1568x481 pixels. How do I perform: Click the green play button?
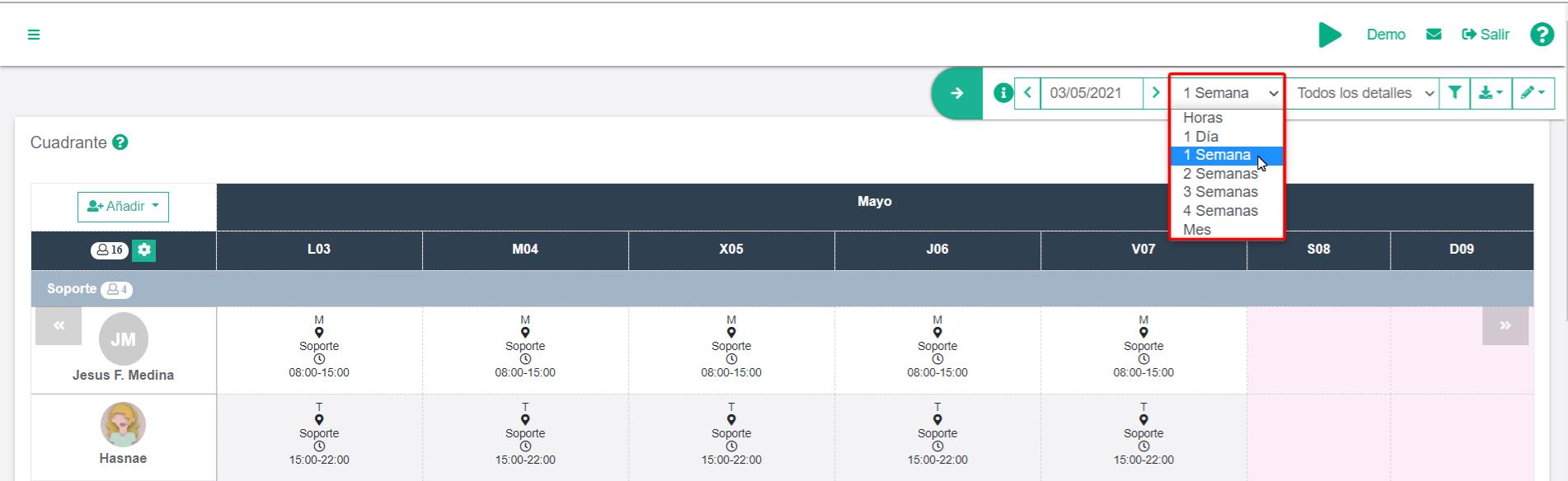click(1329, 35)
